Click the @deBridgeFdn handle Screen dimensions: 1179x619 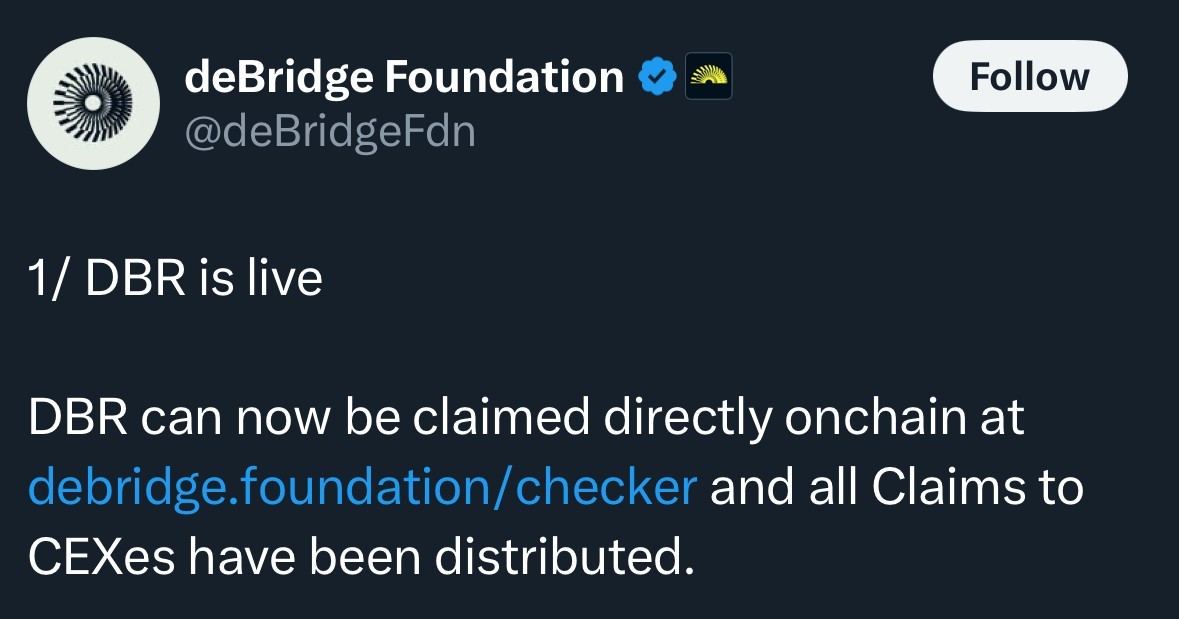330,131
